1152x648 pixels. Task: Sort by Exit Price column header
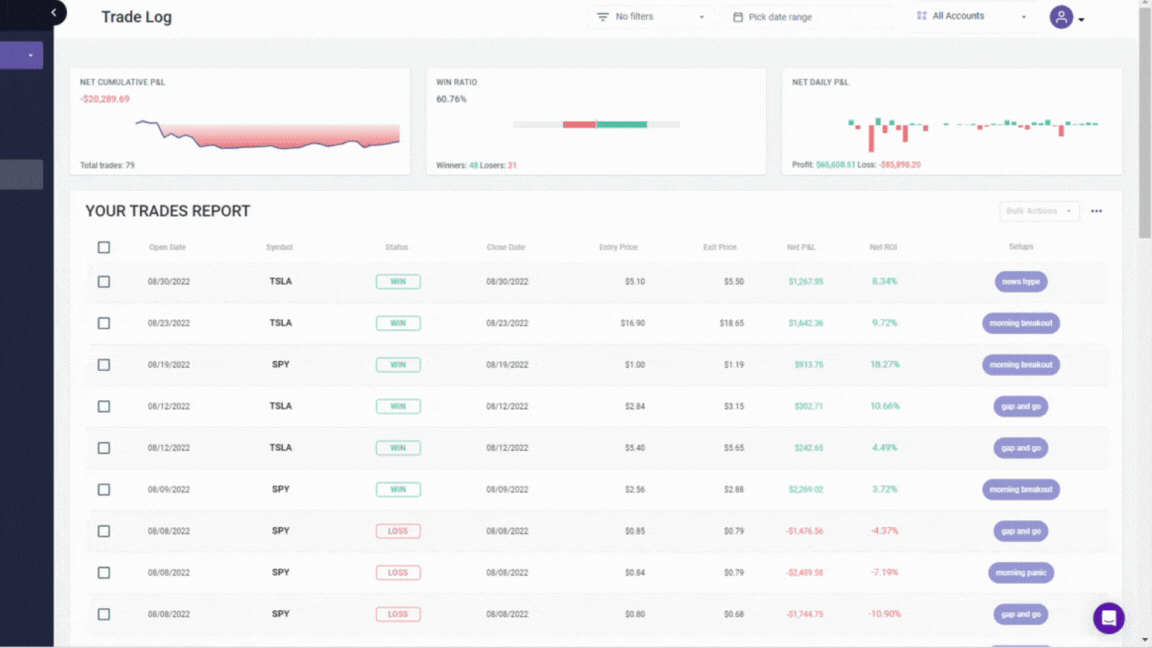tap(719, 248)
